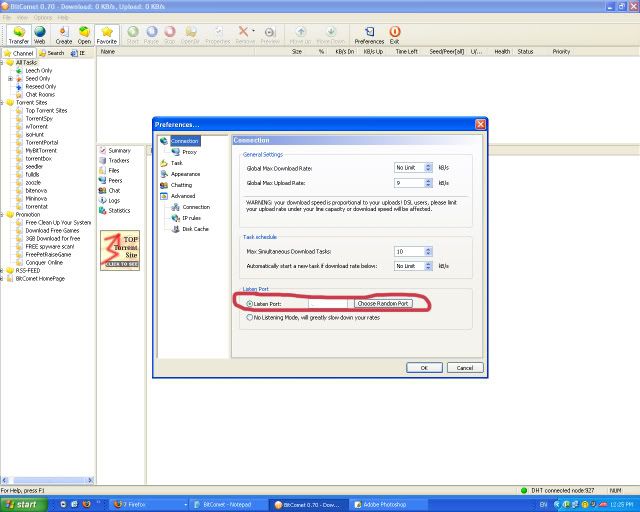The image size is (640, 512).
Task: Select Disk Cache under Advanced
Action: (195, 229)
